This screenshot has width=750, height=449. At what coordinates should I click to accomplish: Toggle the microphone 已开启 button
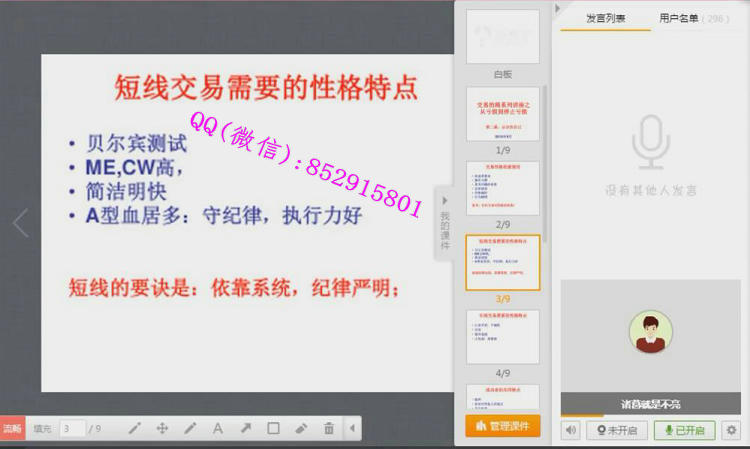[x=684, y=430]
